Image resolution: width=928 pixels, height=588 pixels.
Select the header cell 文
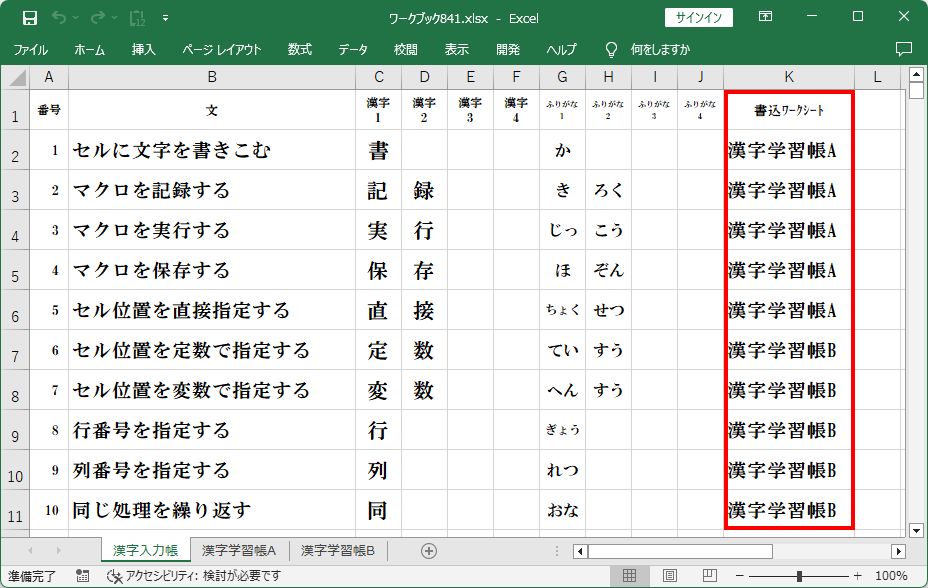[212, 110]
